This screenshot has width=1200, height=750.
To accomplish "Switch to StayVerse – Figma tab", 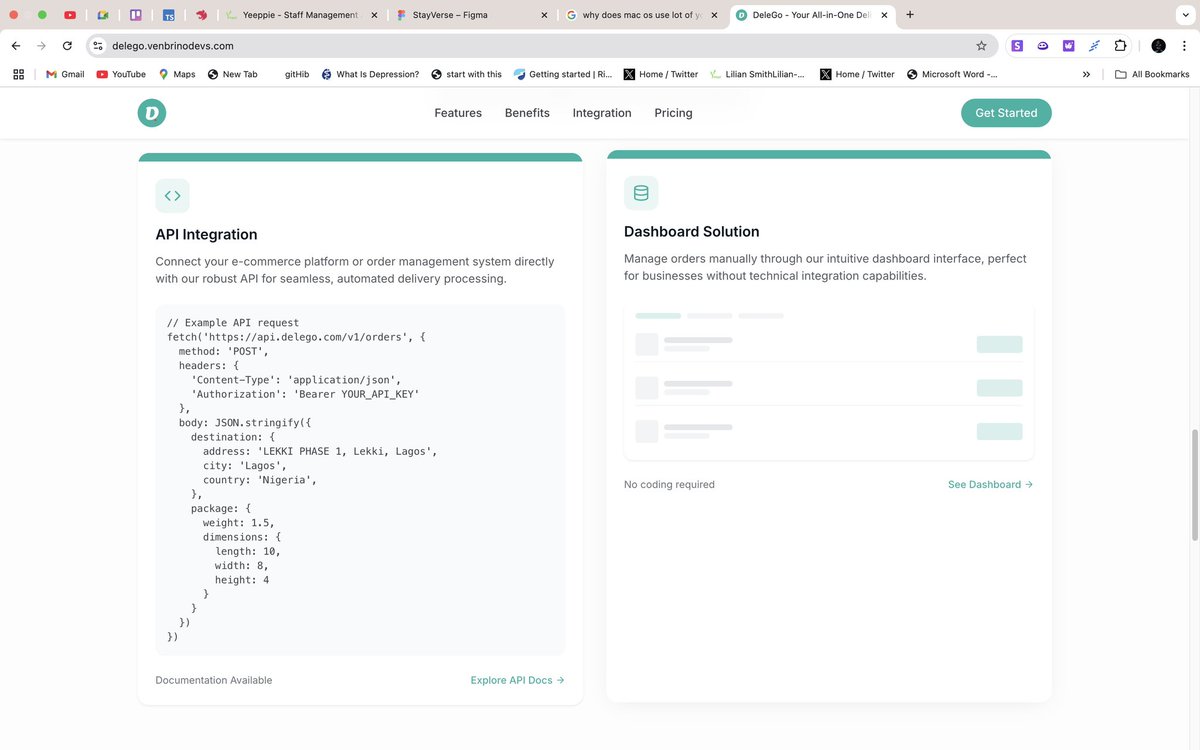I will pos(470,15).
